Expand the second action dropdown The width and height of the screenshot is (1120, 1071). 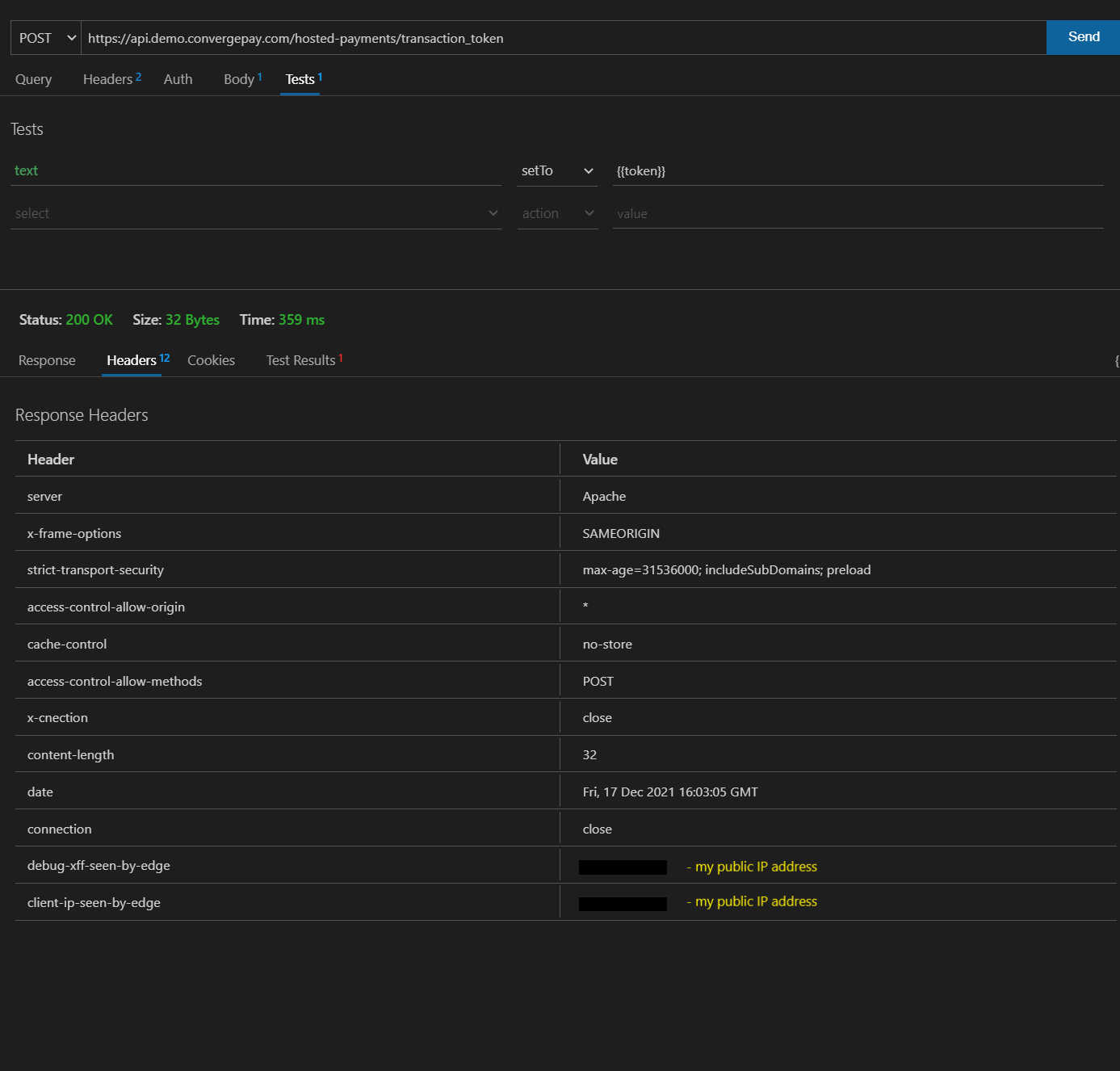[x=557, y=212]
